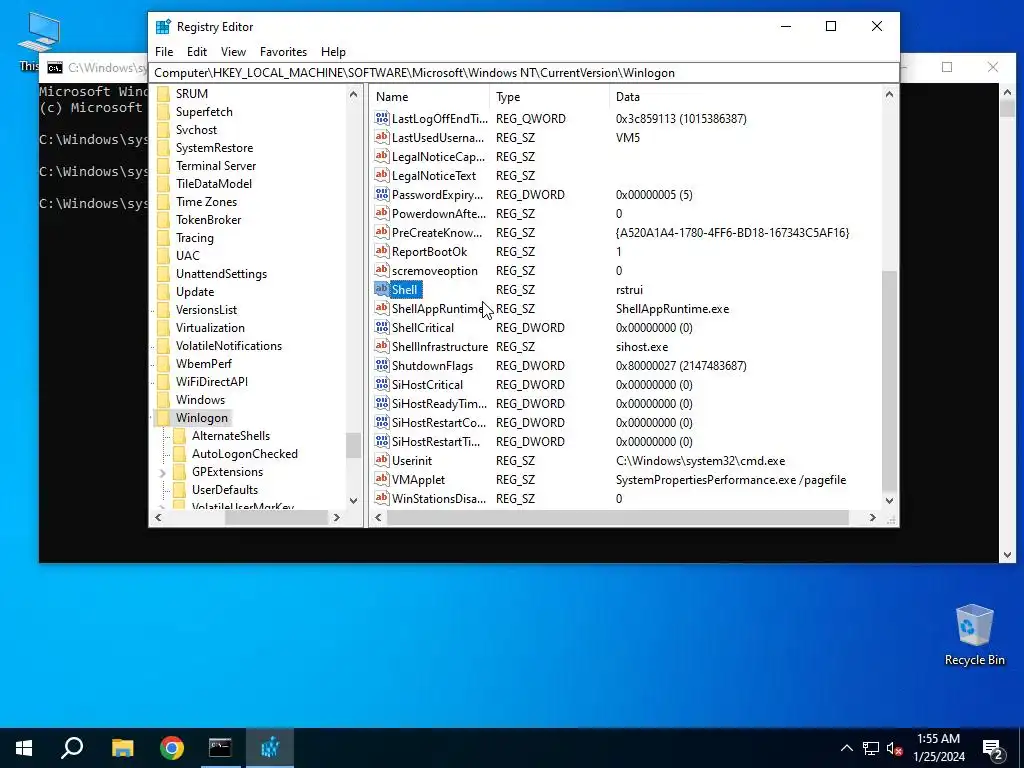
Task: Select the AlternateShells subkey folder icon
Action: coord(179,436)
